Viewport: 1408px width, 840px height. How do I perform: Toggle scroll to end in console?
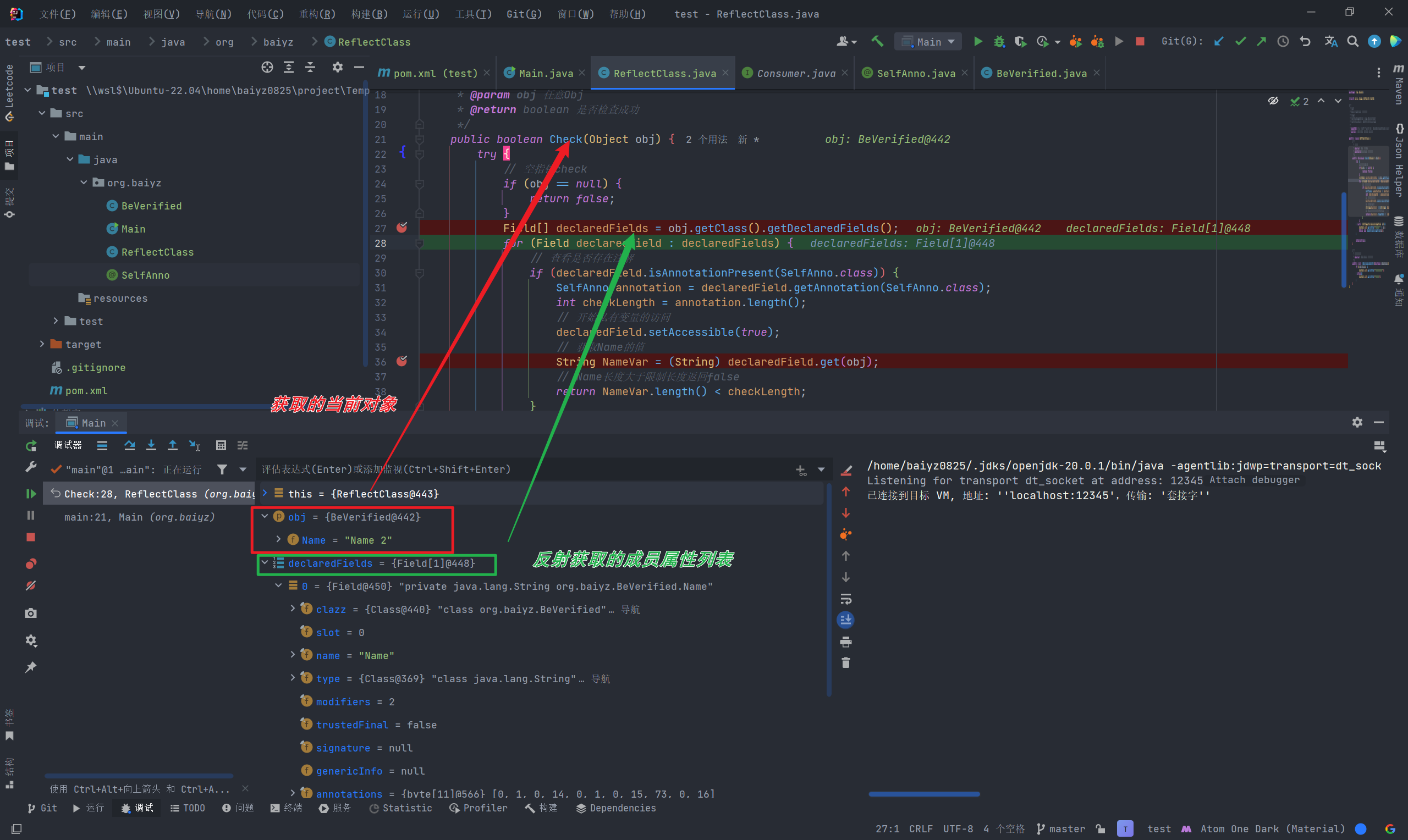point(846,620)
